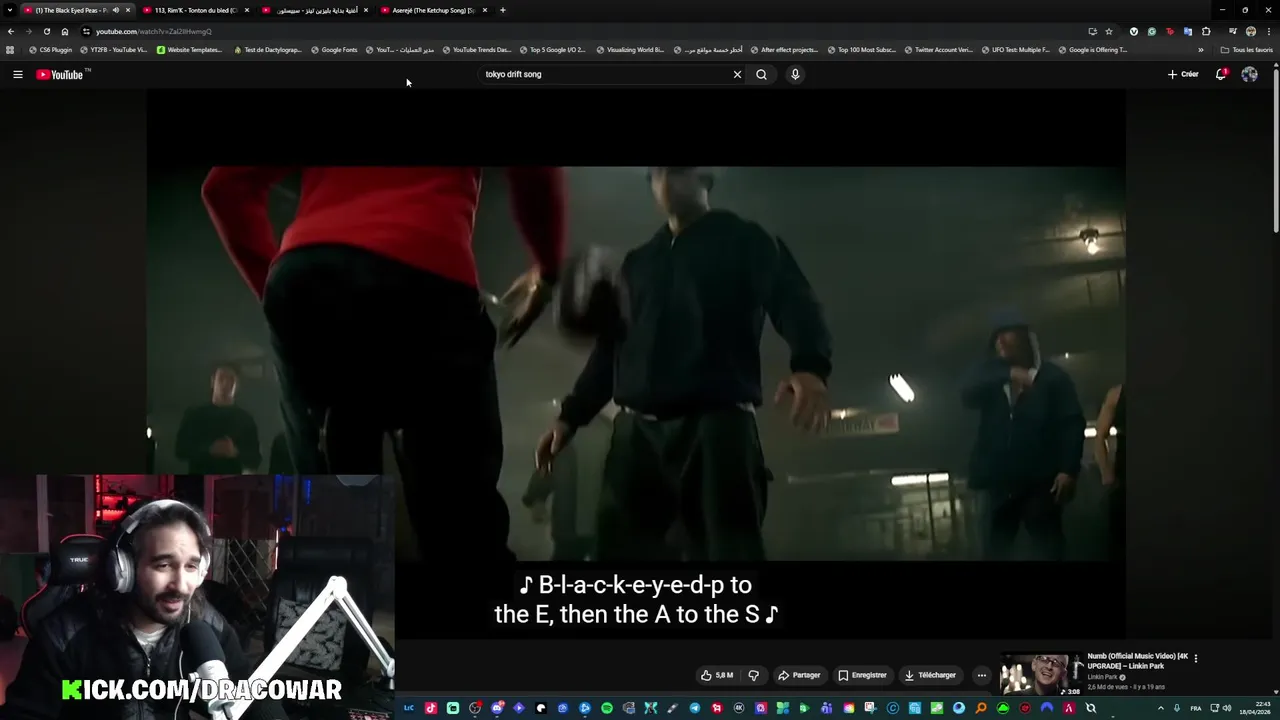Viewport: 1280px width, 720px height.
Task: Click the Enregistrer save button
Action: pos(862,675)
